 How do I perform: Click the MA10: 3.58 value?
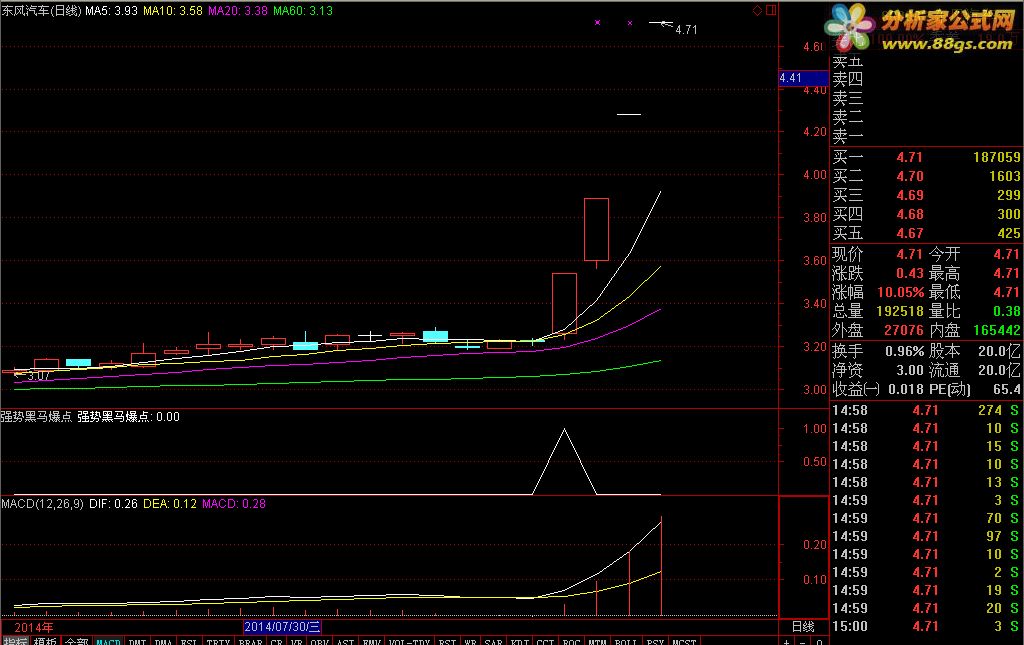(x=173, y=10)
